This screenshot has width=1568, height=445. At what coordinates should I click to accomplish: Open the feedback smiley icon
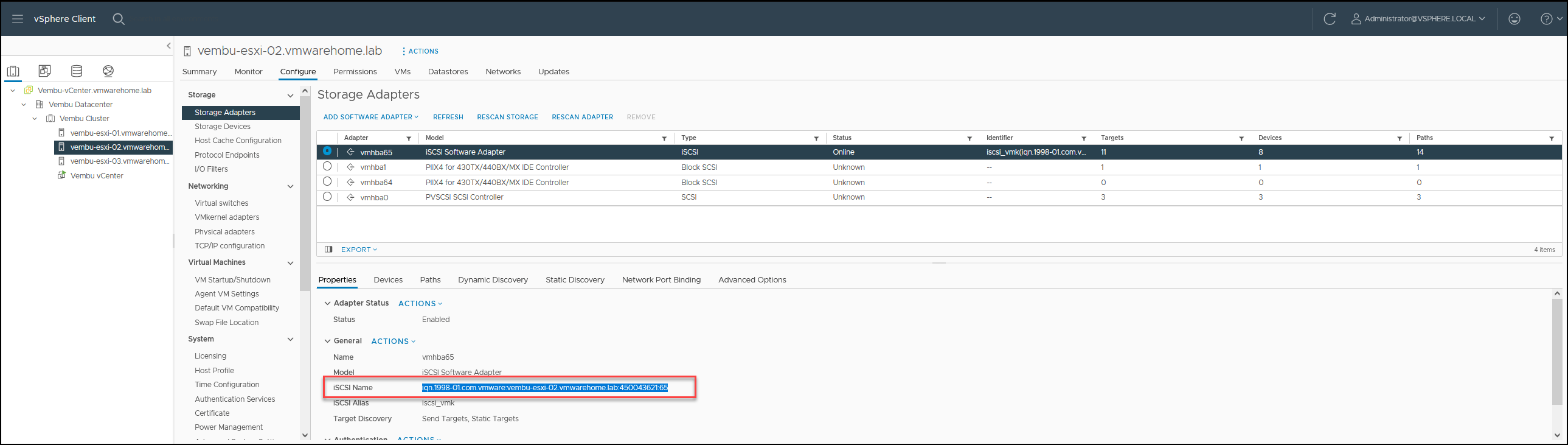tap(1514, 19)
